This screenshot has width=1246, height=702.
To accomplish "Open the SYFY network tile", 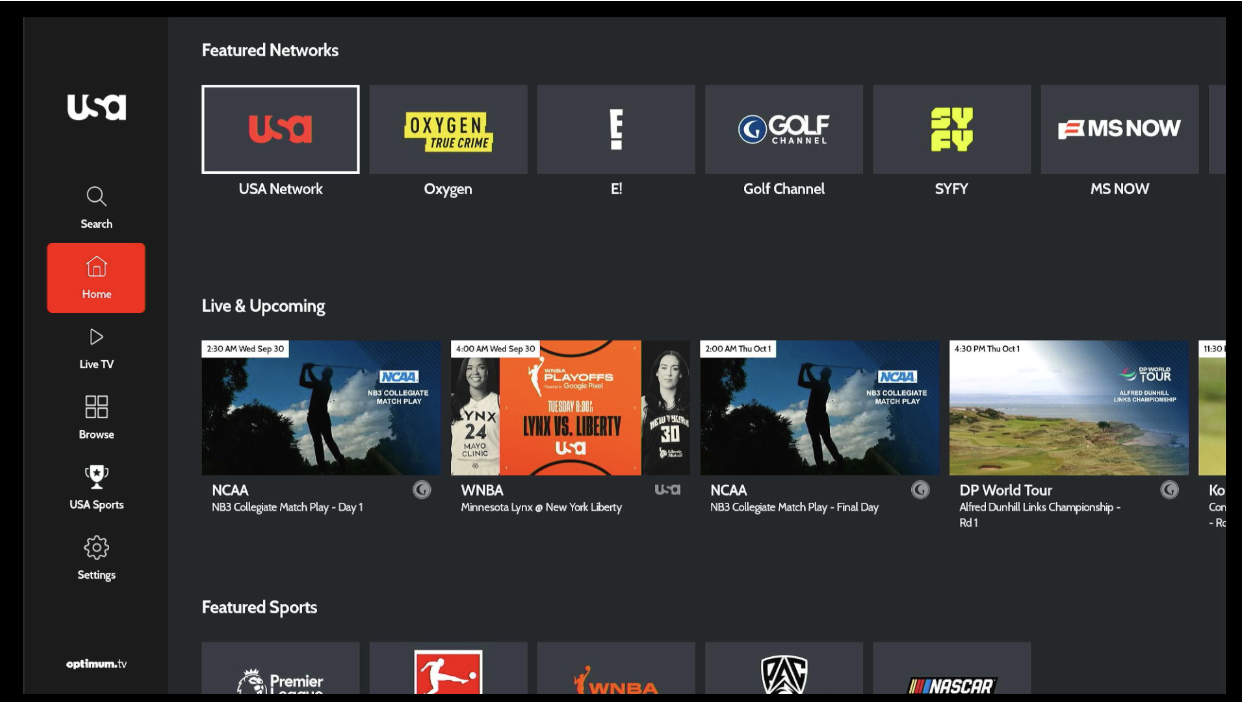I will [952, 130].
